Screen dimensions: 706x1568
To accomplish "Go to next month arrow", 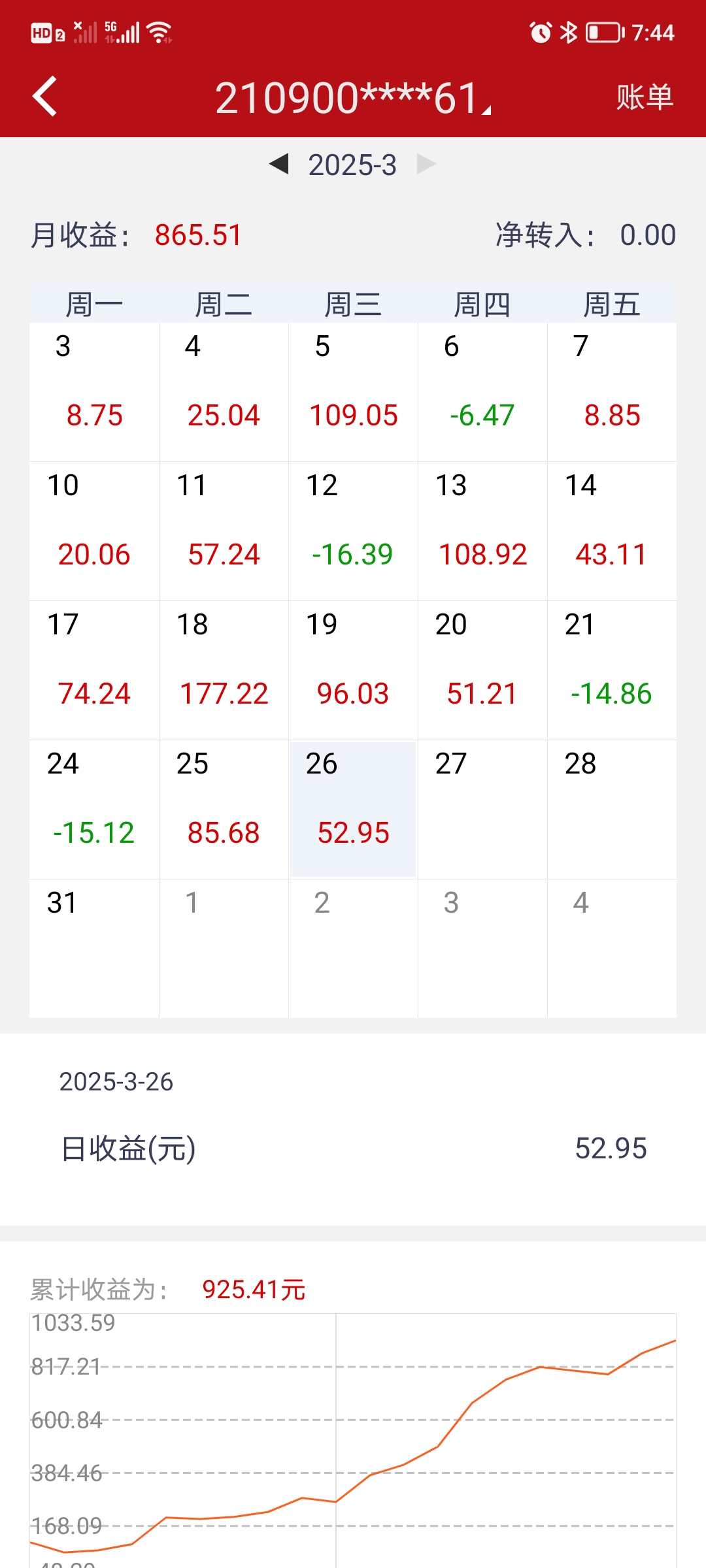I will (x=426, y=164).
